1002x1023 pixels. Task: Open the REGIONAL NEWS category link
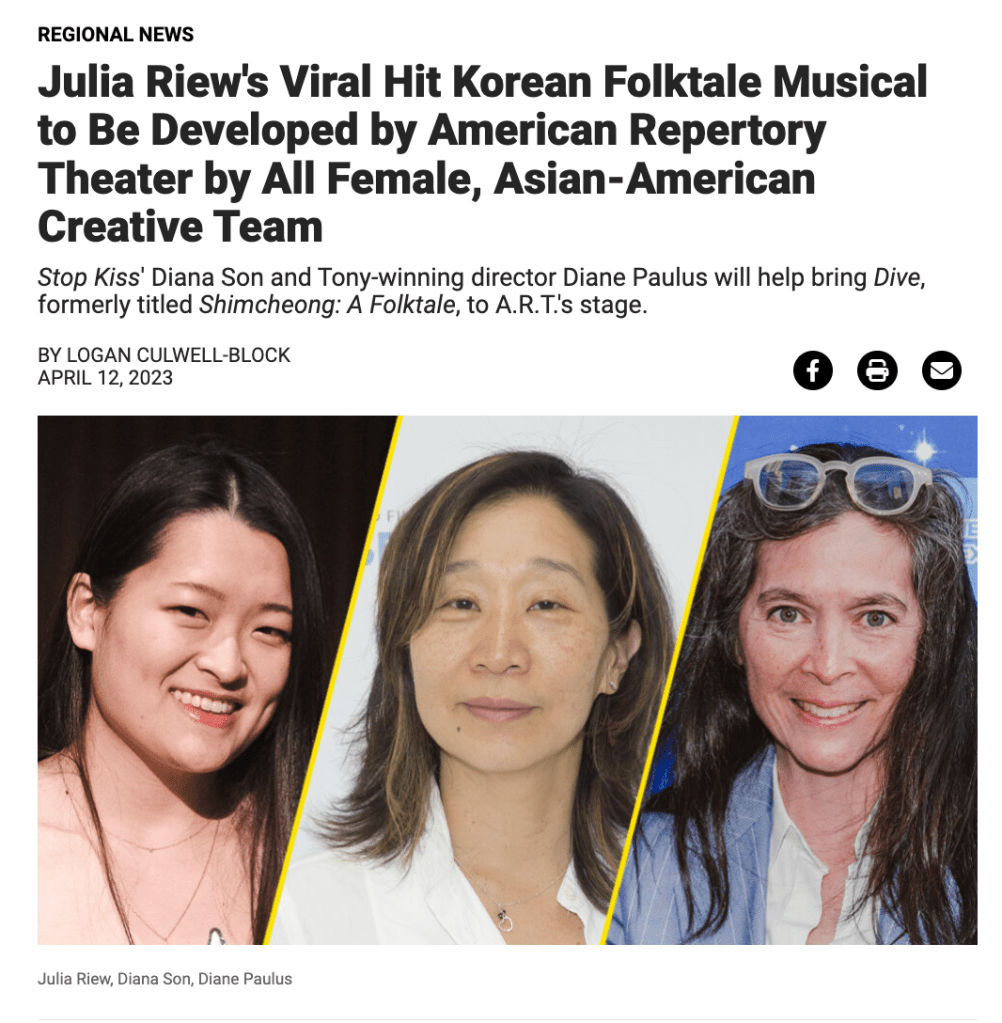click(115, 35)
